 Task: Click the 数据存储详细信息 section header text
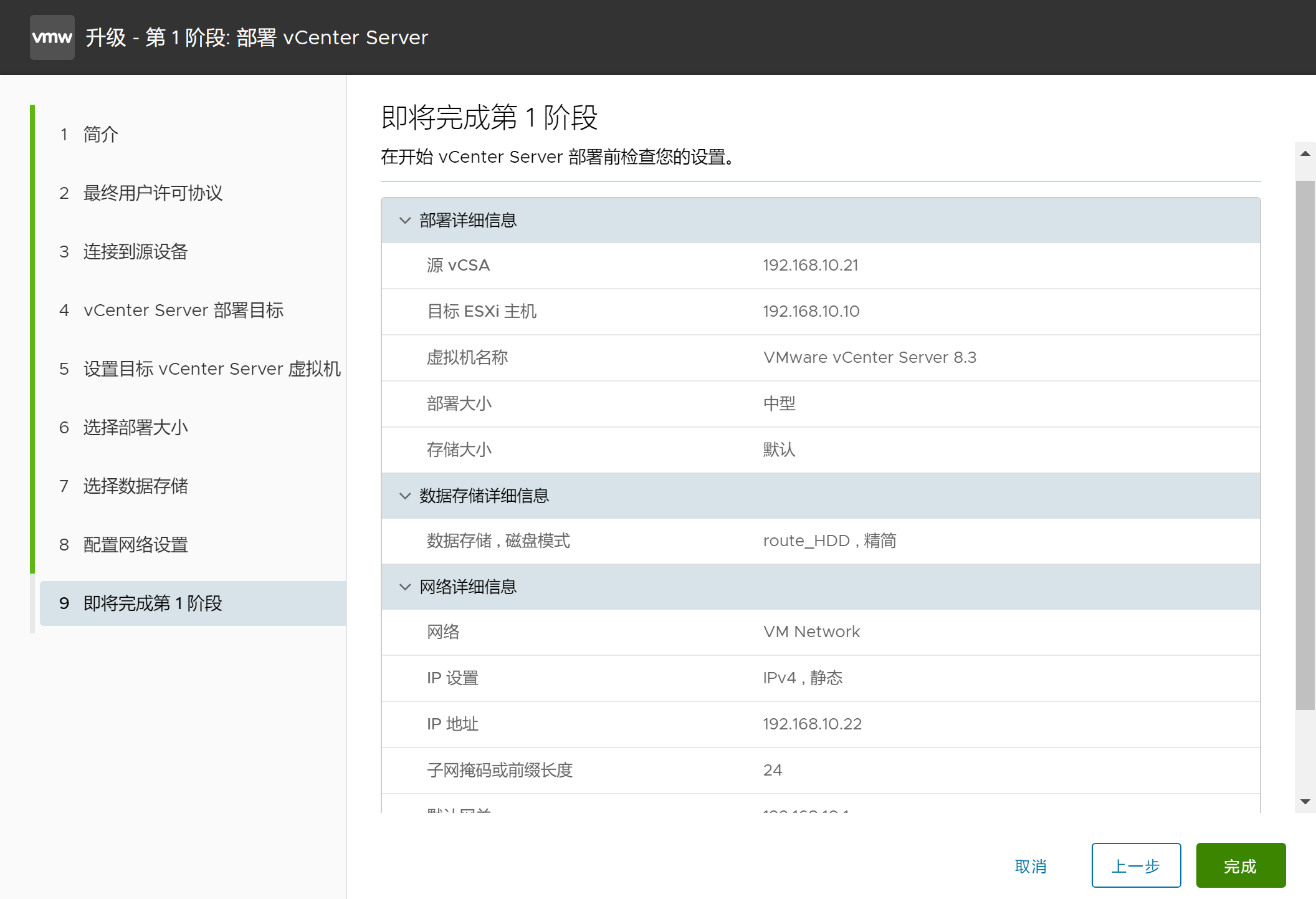coord(484,496)
